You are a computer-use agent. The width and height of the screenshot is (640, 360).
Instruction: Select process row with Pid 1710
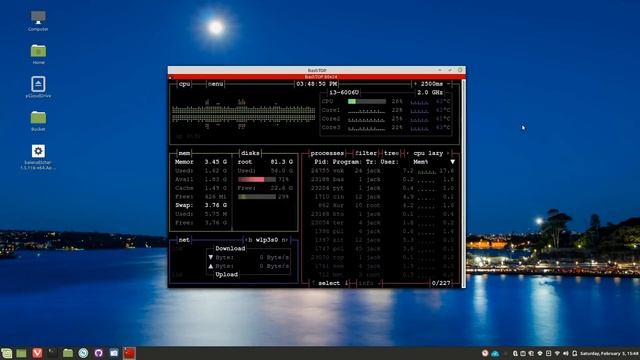pos(382,197)
